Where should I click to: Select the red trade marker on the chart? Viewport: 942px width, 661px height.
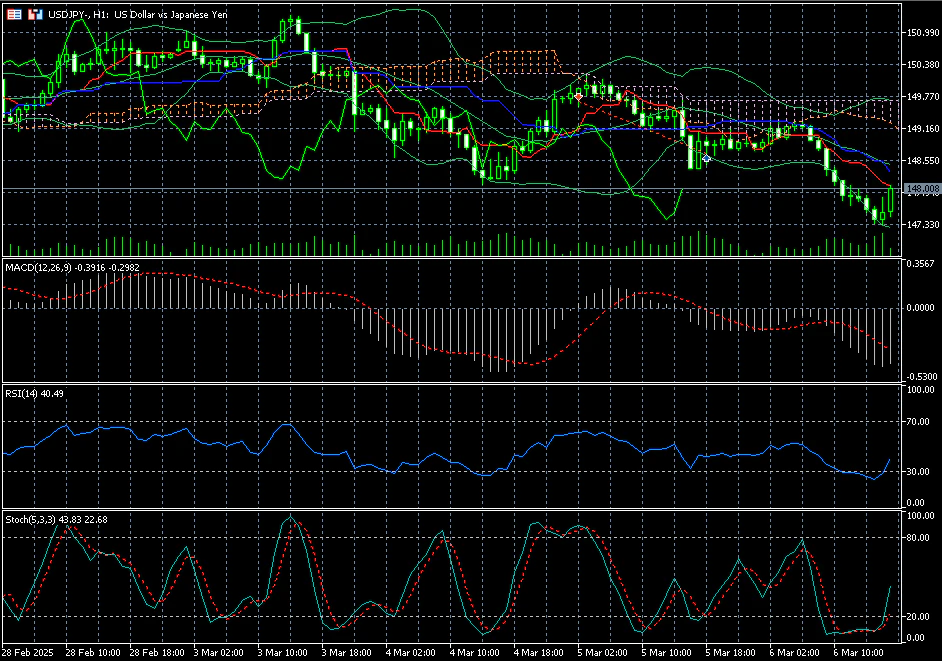[x=579, y=96]
